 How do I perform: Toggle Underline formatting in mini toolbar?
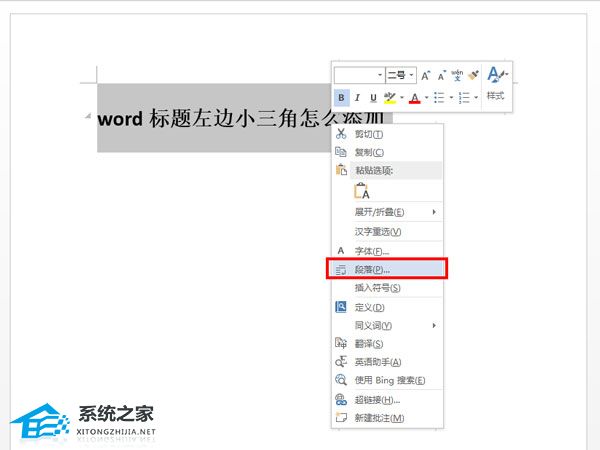(373, 97)
